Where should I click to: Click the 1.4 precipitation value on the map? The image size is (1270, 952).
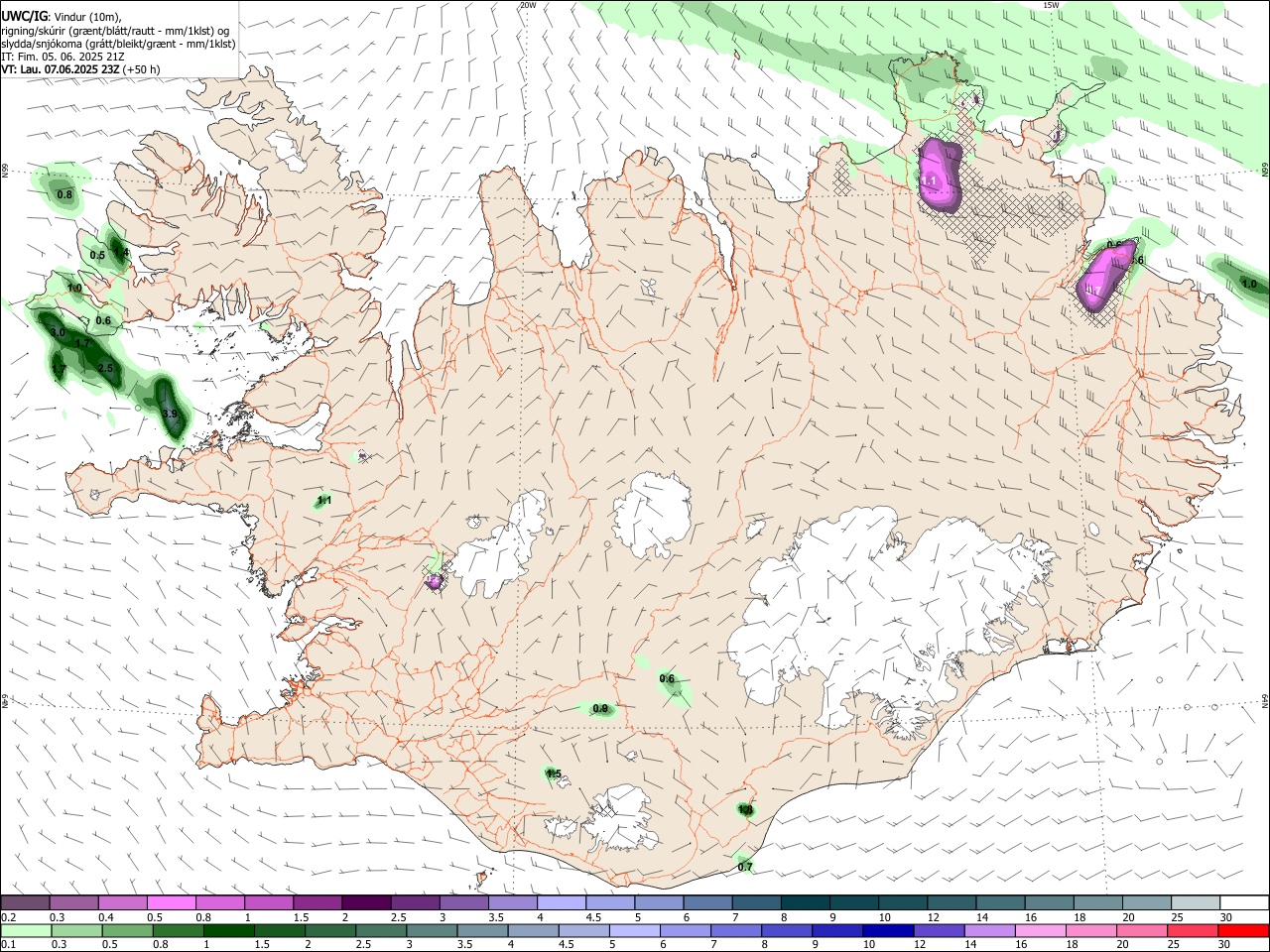(122, 253)
